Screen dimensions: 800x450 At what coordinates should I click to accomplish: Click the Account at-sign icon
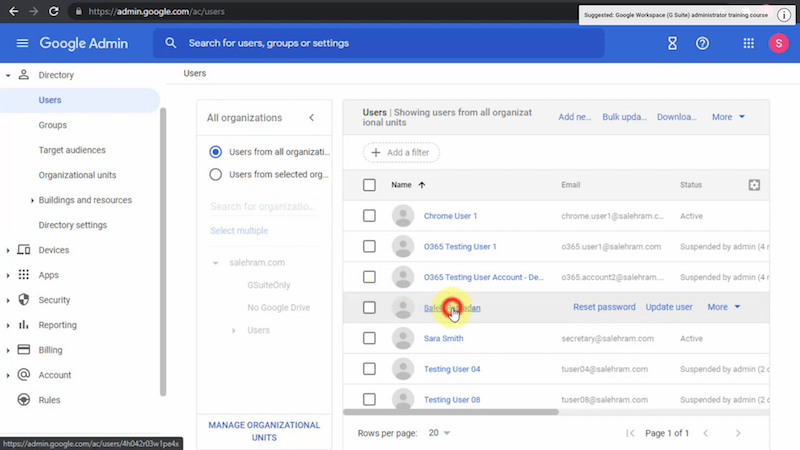(23, 374)
